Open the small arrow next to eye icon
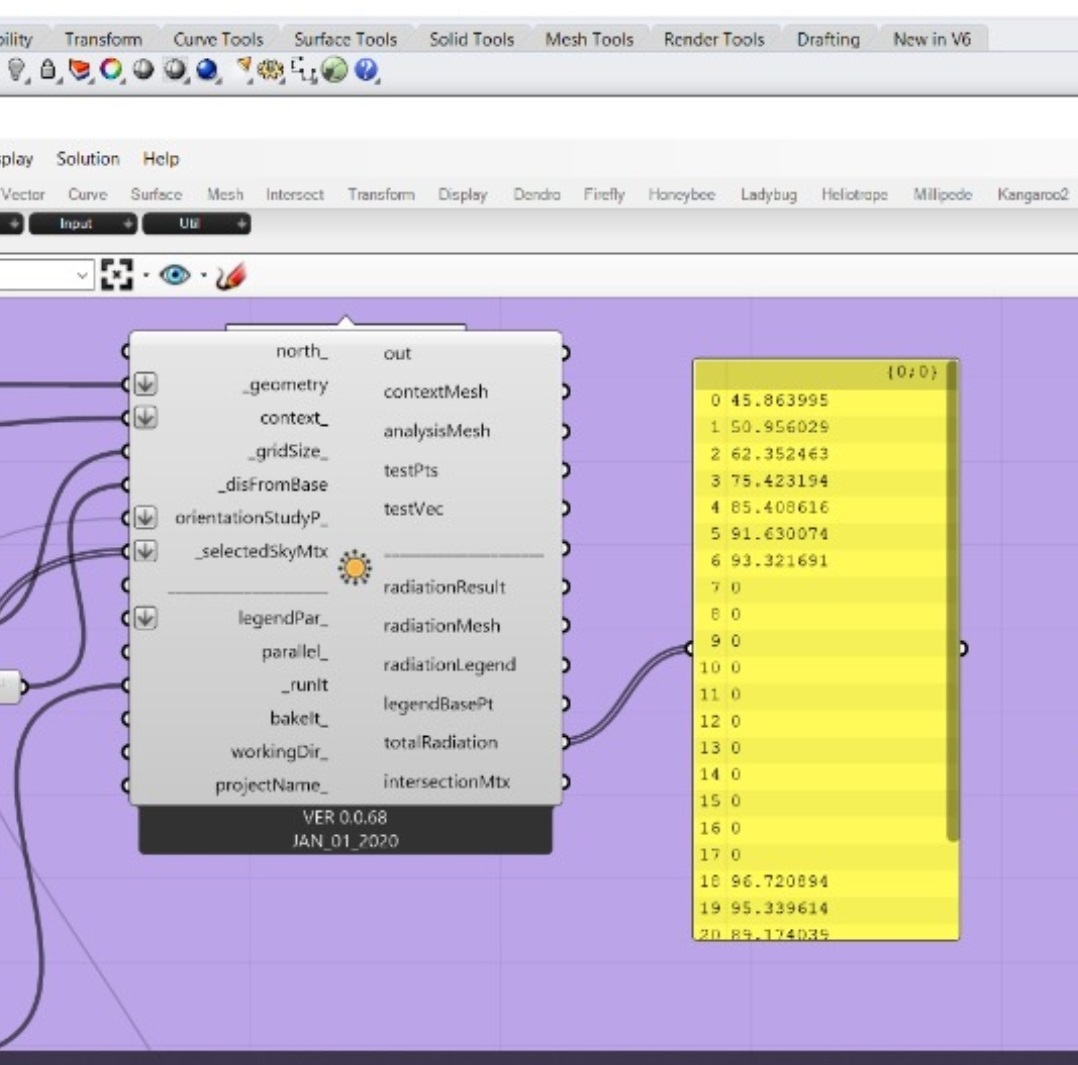This screenshot has height=1065, width=1078. [204, 276]
